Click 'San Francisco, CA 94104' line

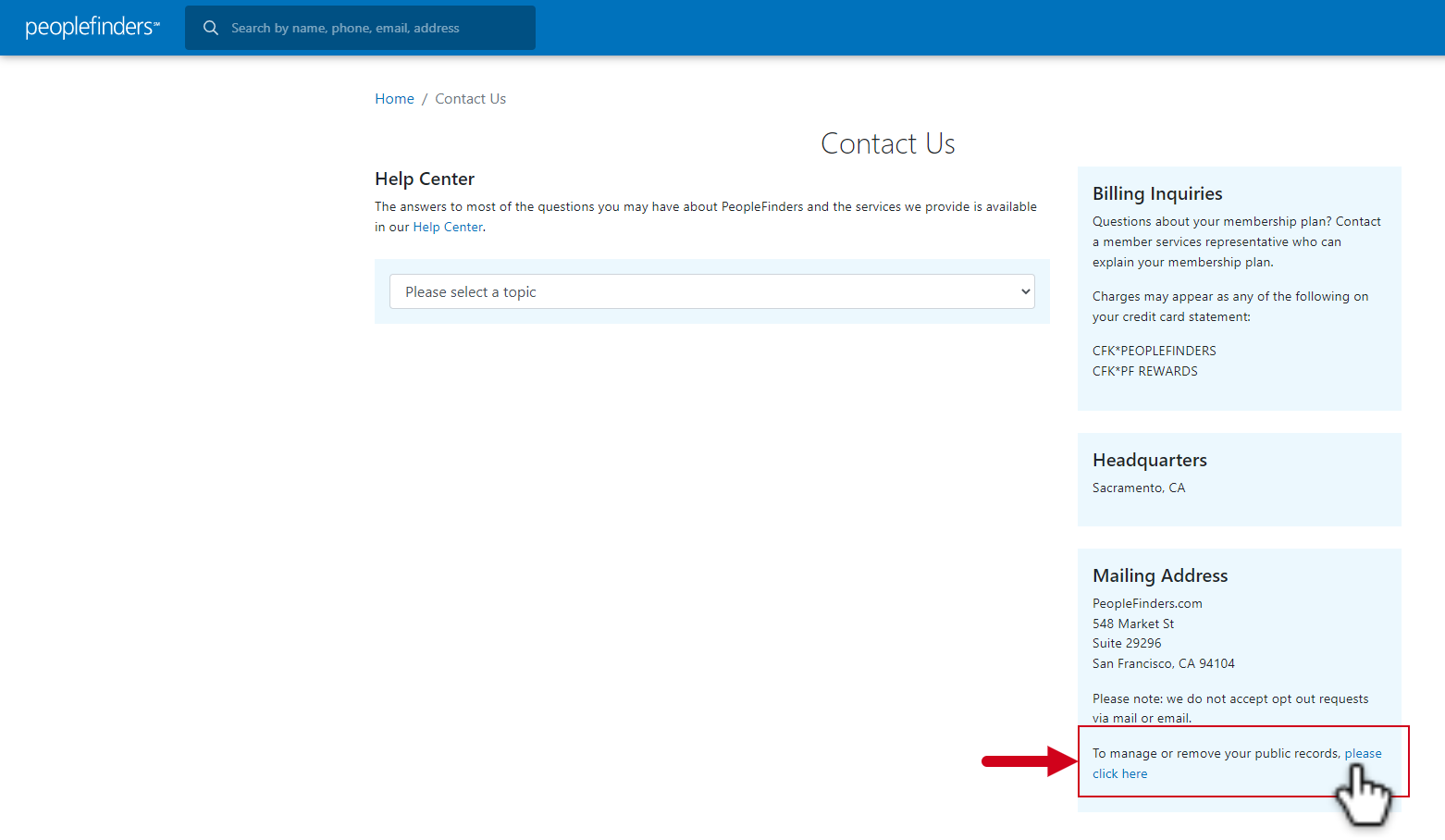(x=1164, y=663)
